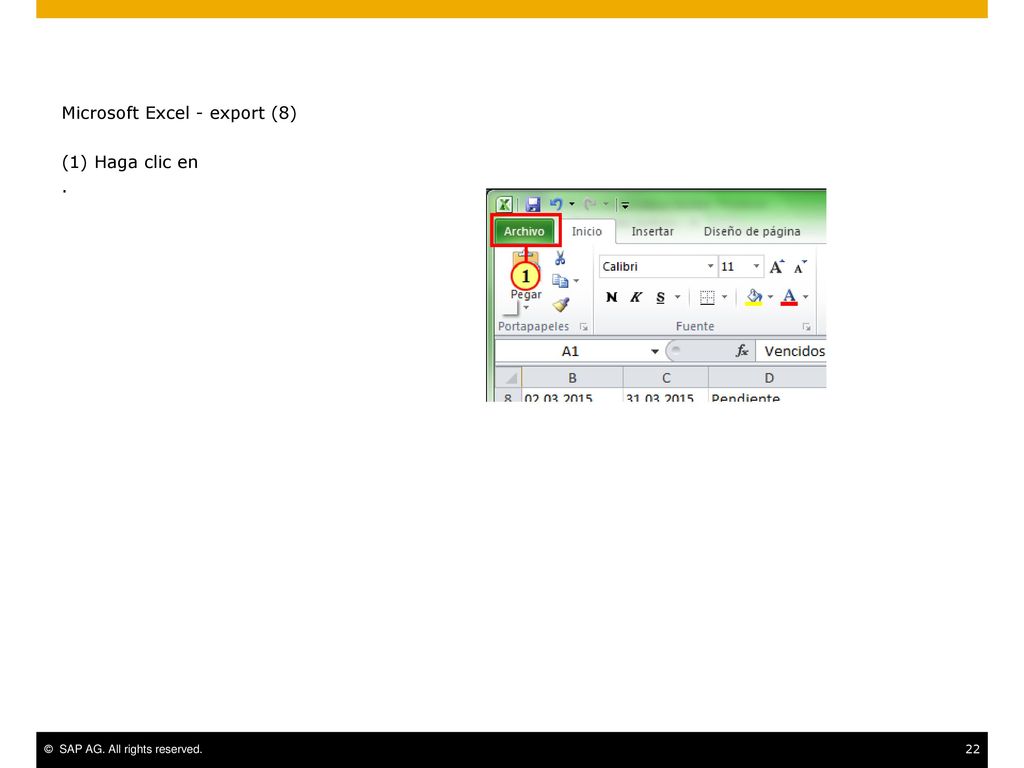Click the Select All corner triangle
Screen dimensions: 1024x768
pyautogui.click(x=509, y=377)
